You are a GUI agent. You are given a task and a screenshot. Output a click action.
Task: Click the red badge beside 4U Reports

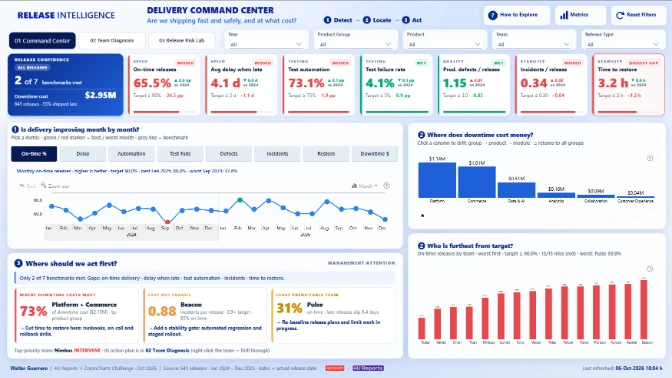click(335, 368)
